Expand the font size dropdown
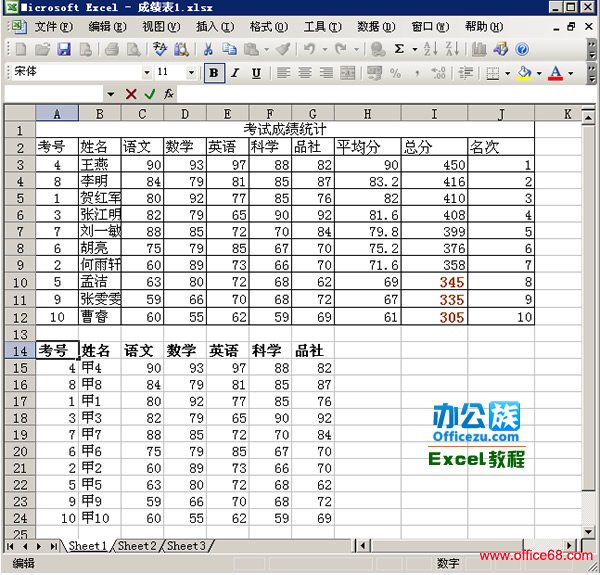Image resolution: width=600 pixels, height=575 pixels. click(191, 72)
